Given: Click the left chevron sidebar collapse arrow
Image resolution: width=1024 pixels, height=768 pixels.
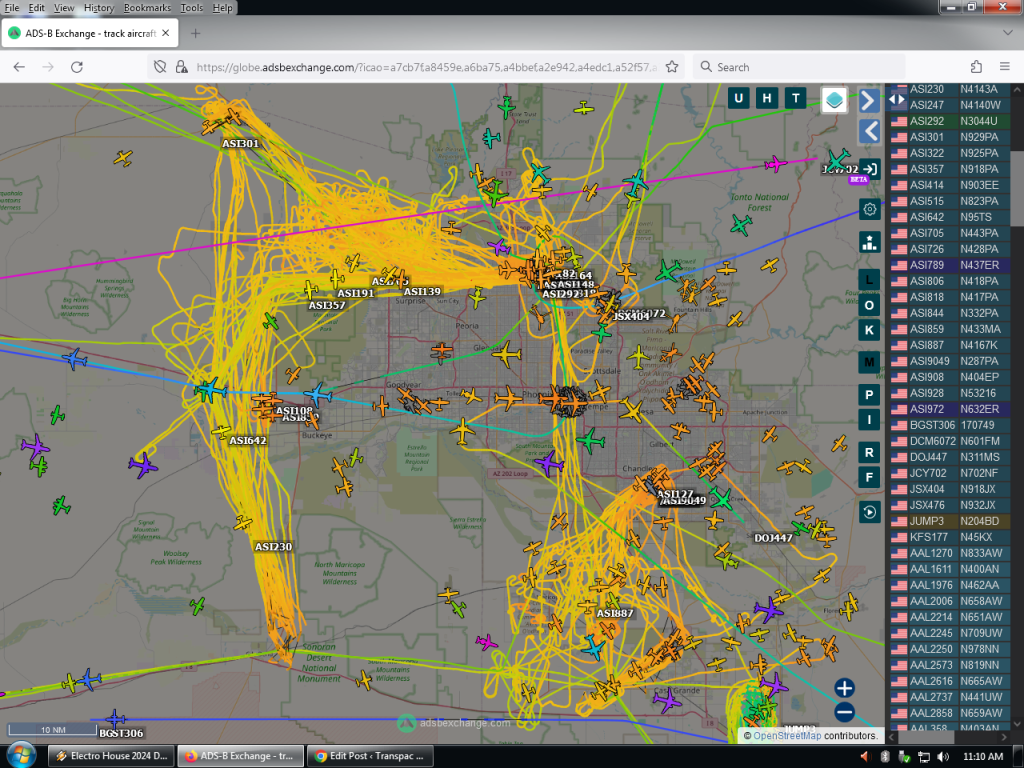Looking at the screenshot, I should tap(869, 131).
